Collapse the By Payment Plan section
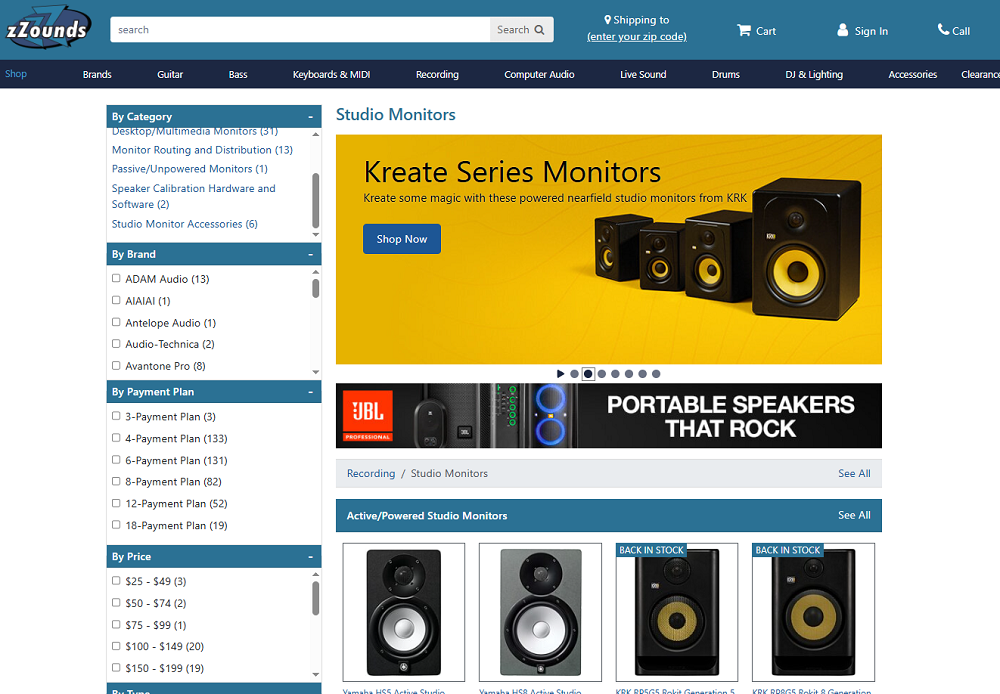Viewport: 1000px width, 694px height. pos(311,392)
